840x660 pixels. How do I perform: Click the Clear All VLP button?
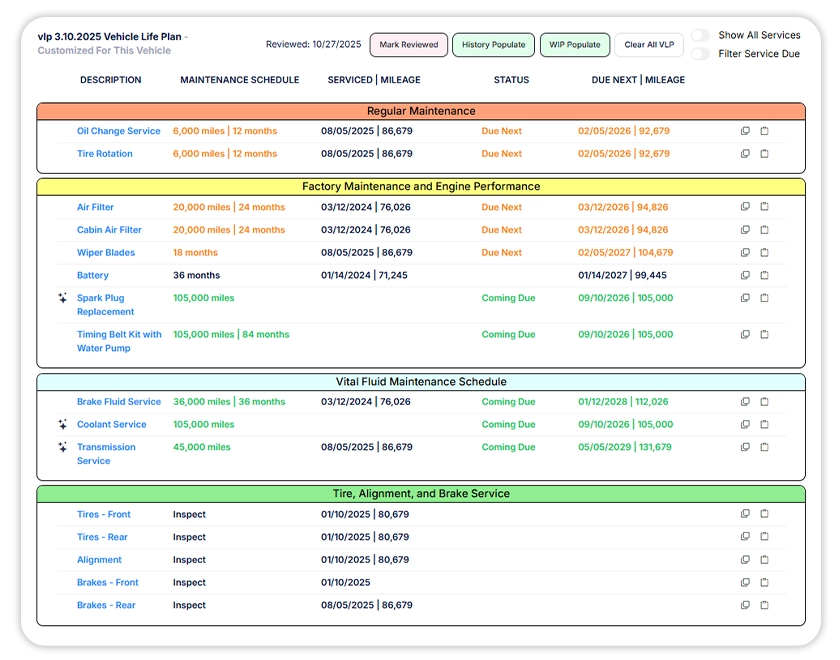click(648, 45)
